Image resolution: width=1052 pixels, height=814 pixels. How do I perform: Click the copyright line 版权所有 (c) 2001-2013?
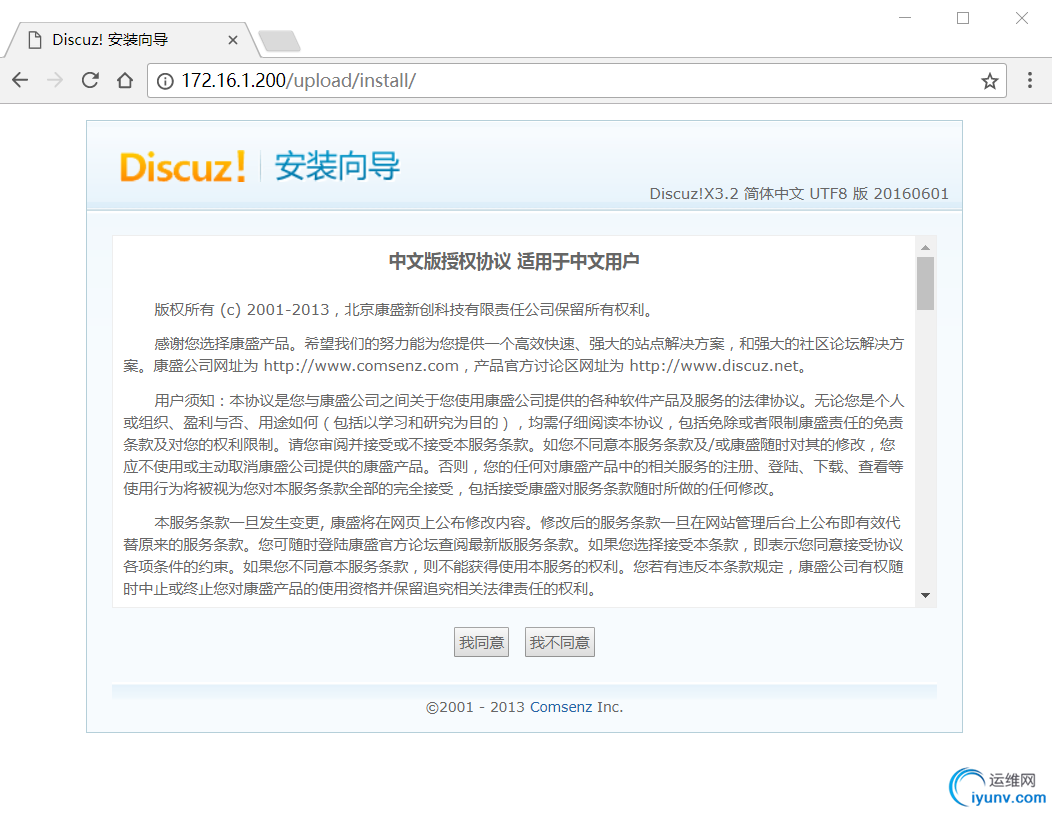pyautogui.click(x=242, y=309)
